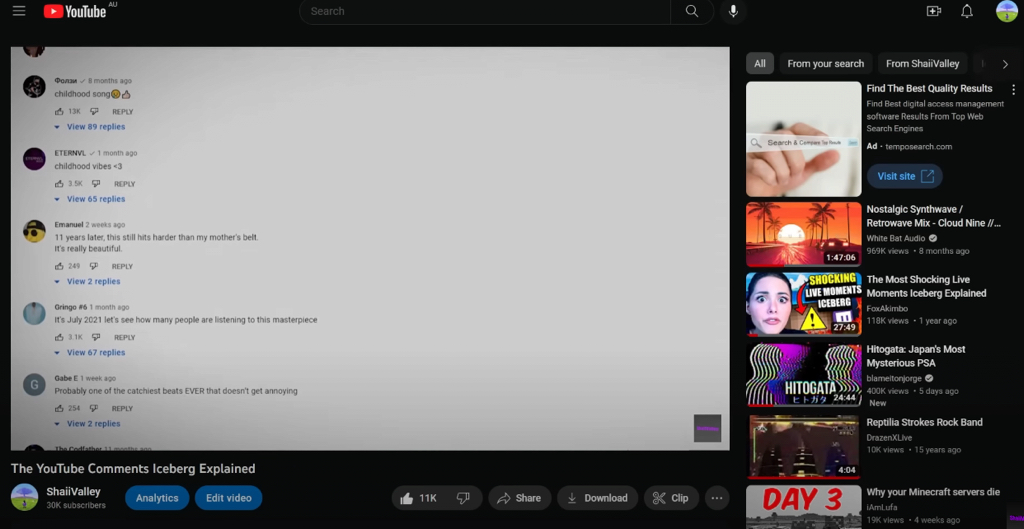Click the Clip button

(671, 498)
